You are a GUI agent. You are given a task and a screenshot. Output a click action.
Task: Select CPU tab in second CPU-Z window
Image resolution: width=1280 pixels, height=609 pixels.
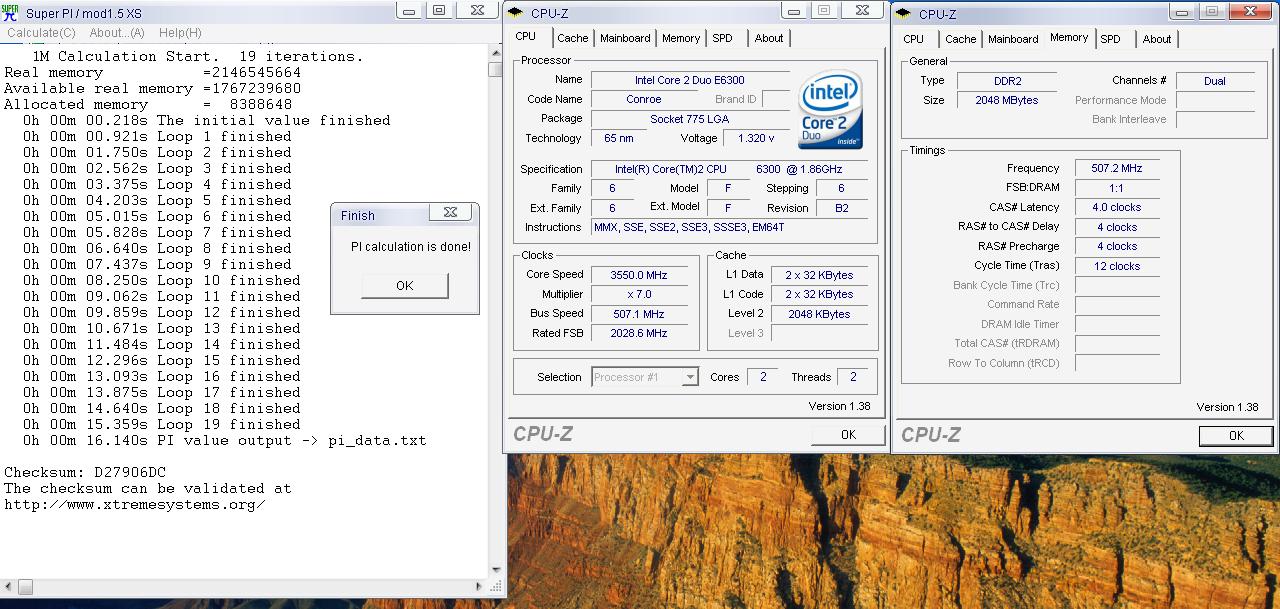pyautogui.click(x=914, y=39)
